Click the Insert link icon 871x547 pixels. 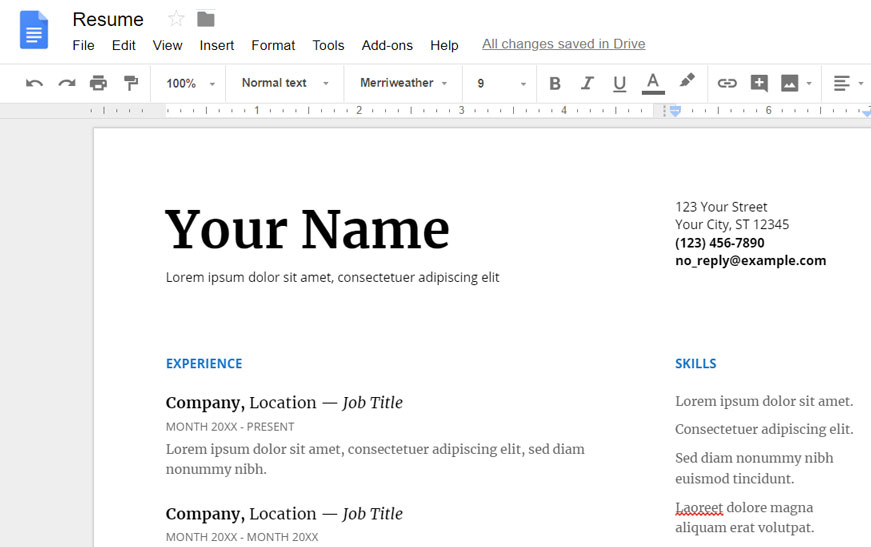point(727,83)
